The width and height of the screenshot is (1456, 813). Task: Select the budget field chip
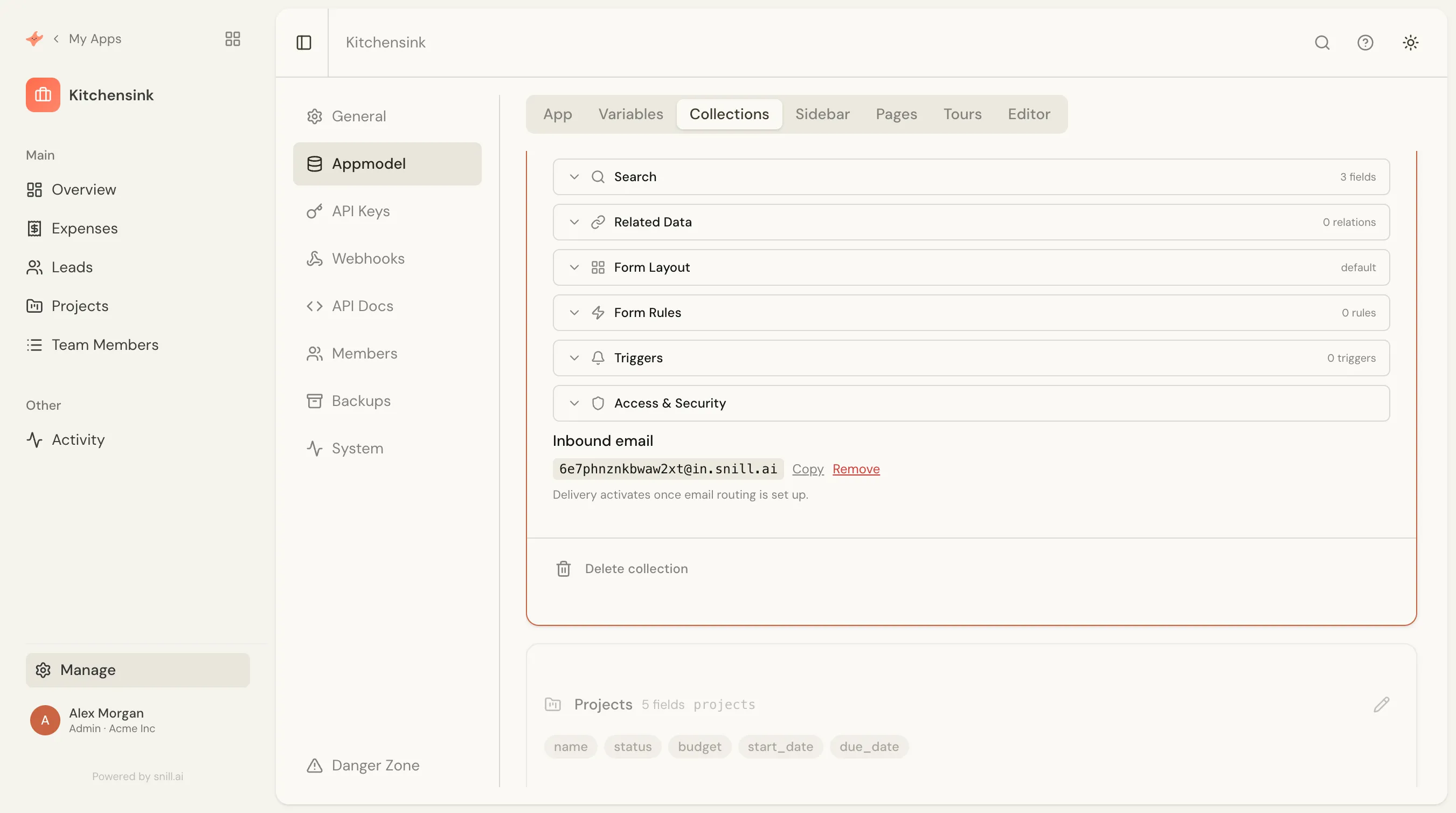click(699, 746)
